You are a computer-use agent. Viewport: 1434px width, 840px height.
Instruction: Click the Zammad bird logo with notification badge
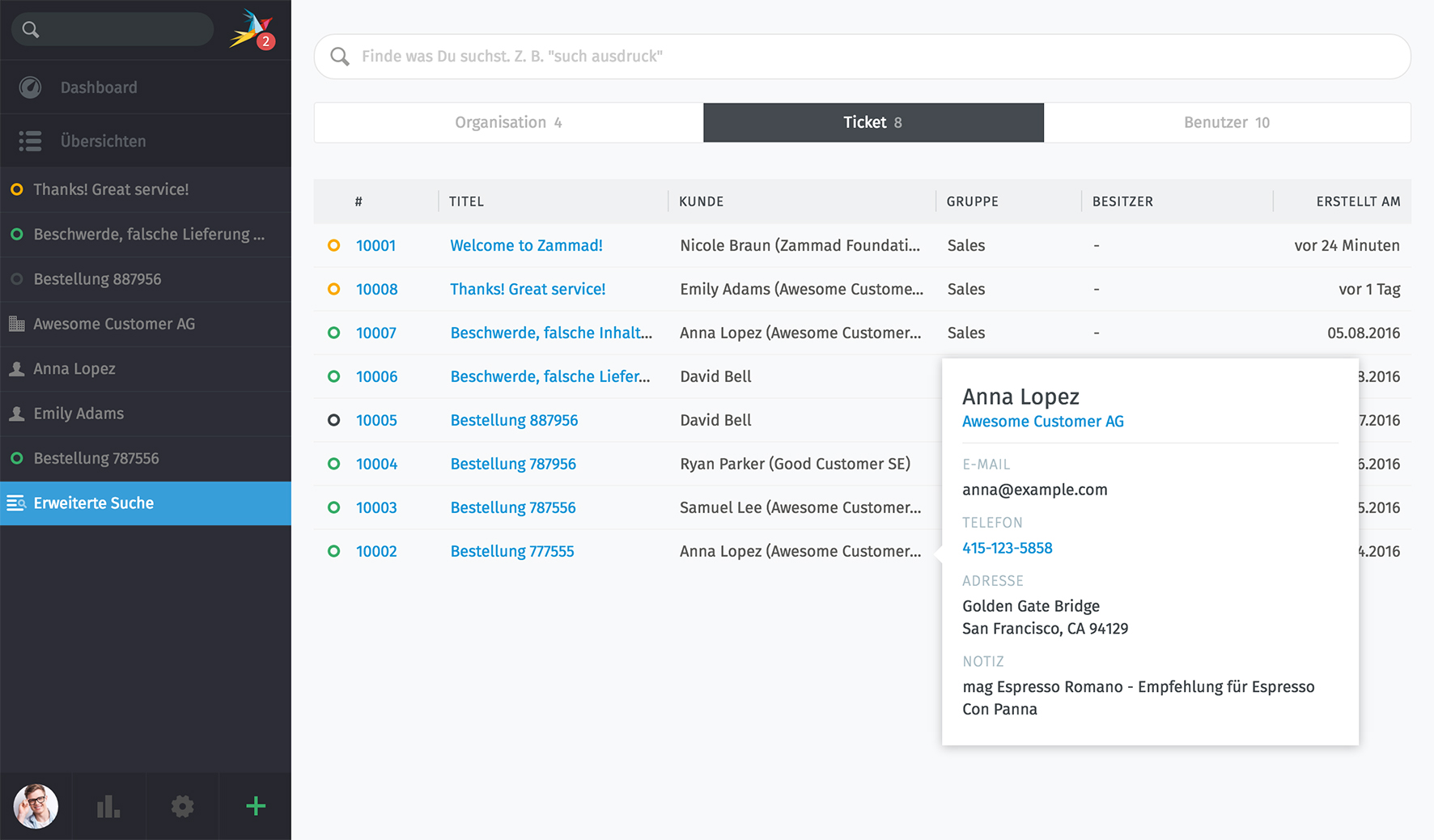click(x=252, y=31)
